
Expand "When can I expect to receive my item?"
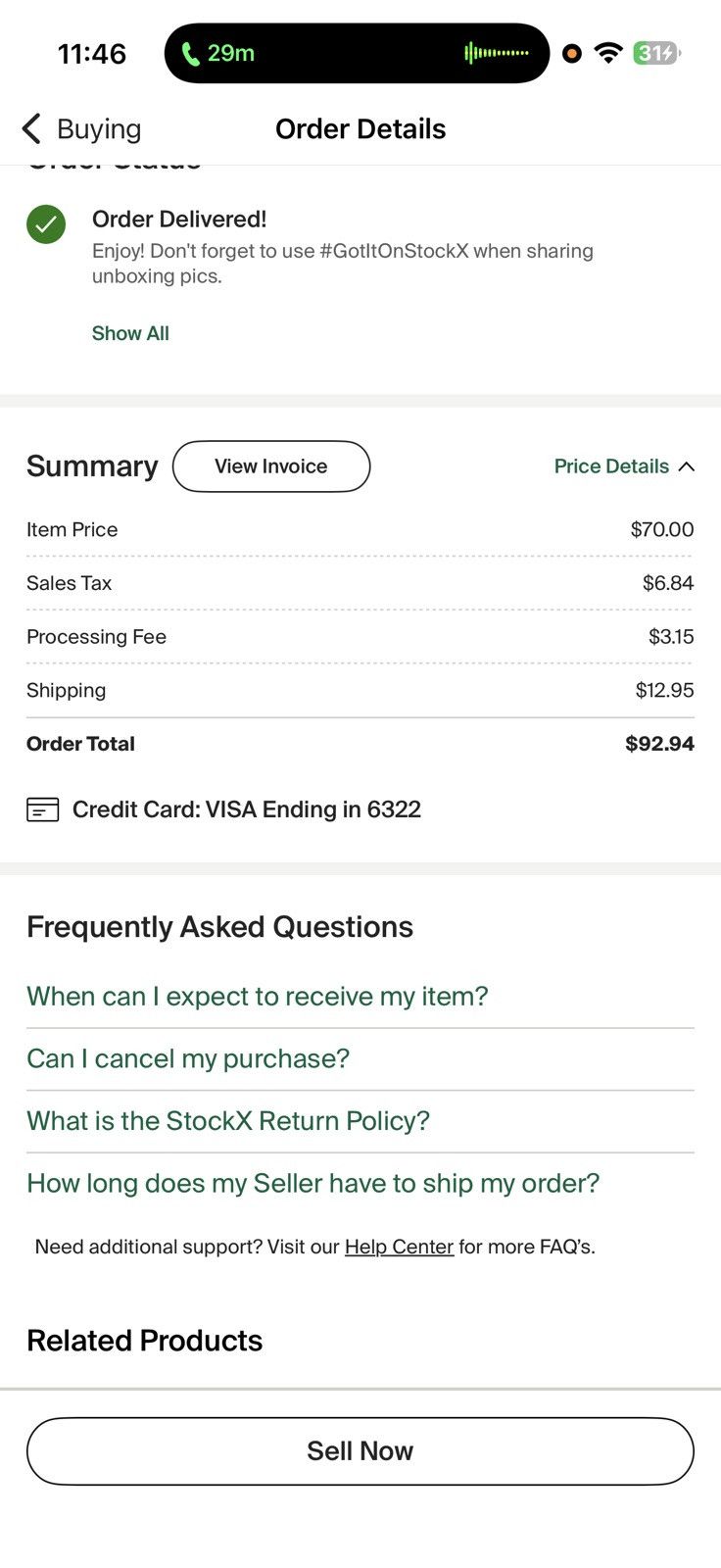(x=258, y=997)
